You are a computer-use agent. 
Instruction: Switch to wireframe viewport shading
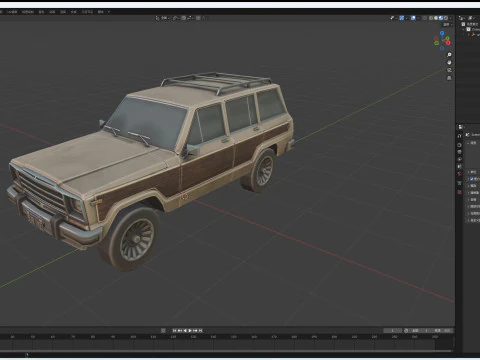431,18
